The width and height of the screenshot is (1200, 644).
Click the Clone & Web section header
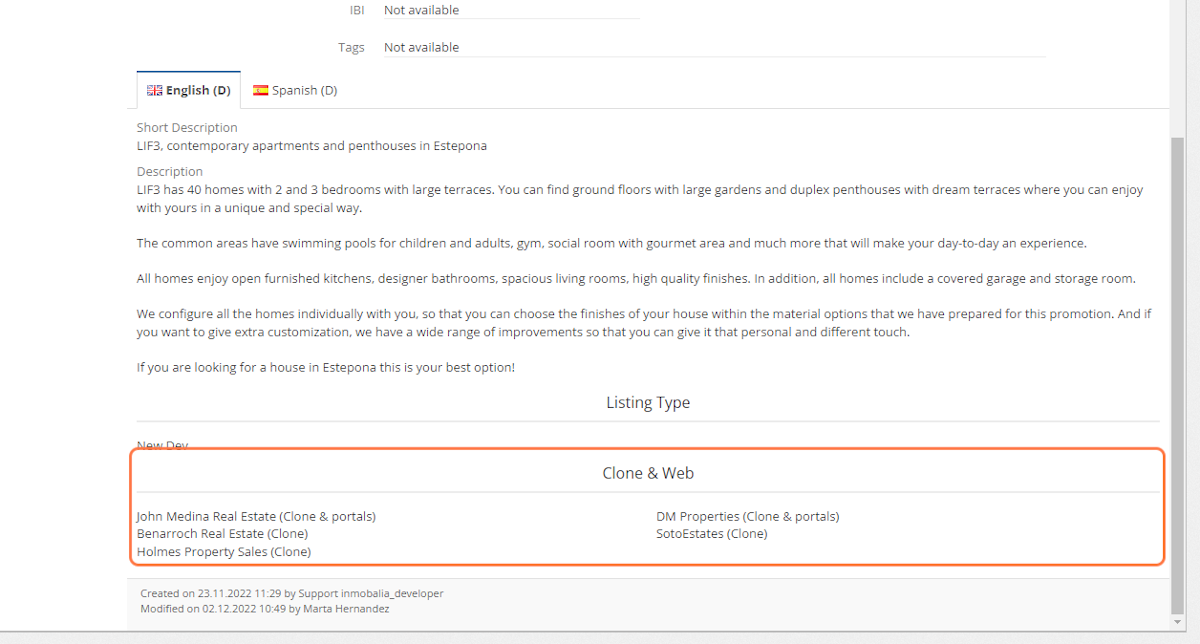[x=647, y=473]
